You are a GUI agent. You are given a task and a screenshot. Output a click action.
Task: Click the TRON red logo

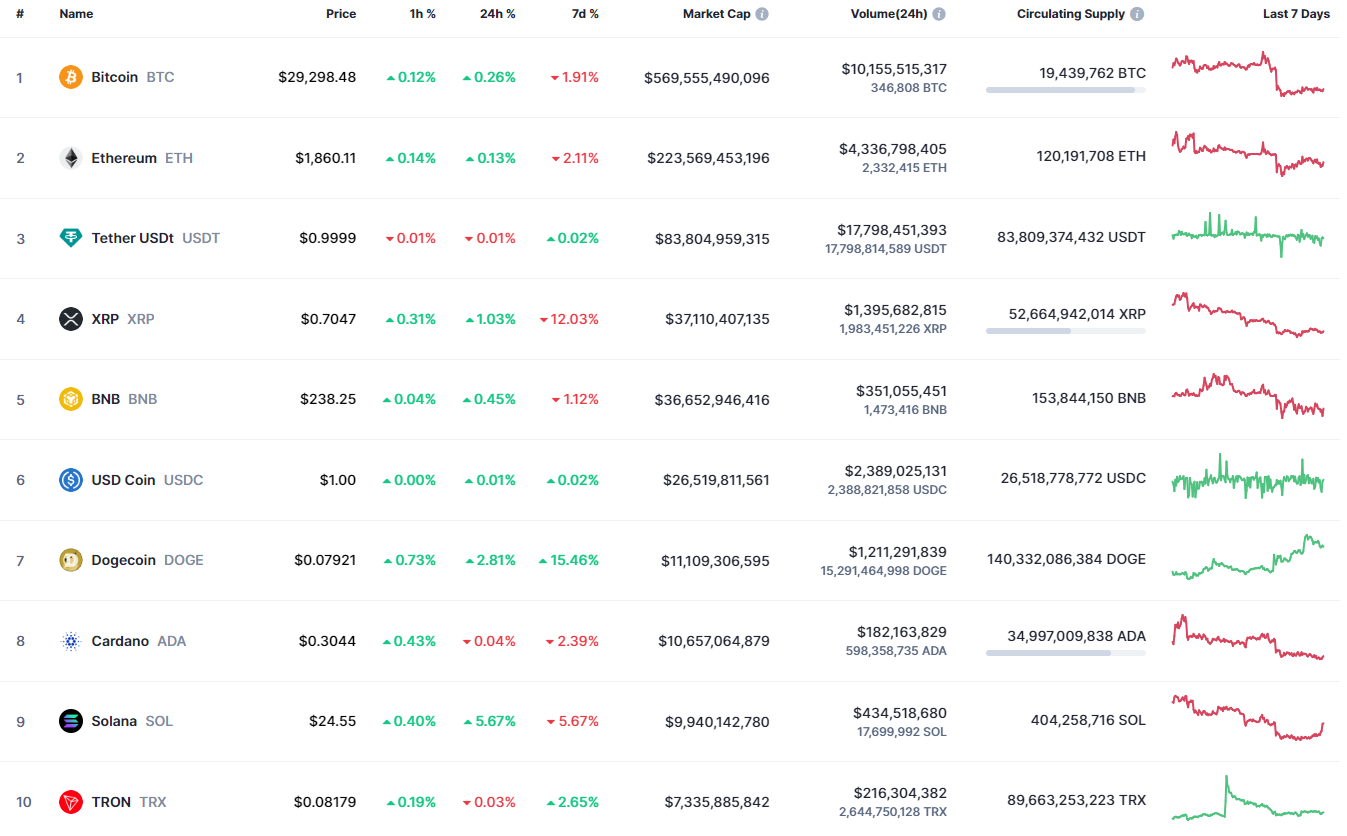69,801
